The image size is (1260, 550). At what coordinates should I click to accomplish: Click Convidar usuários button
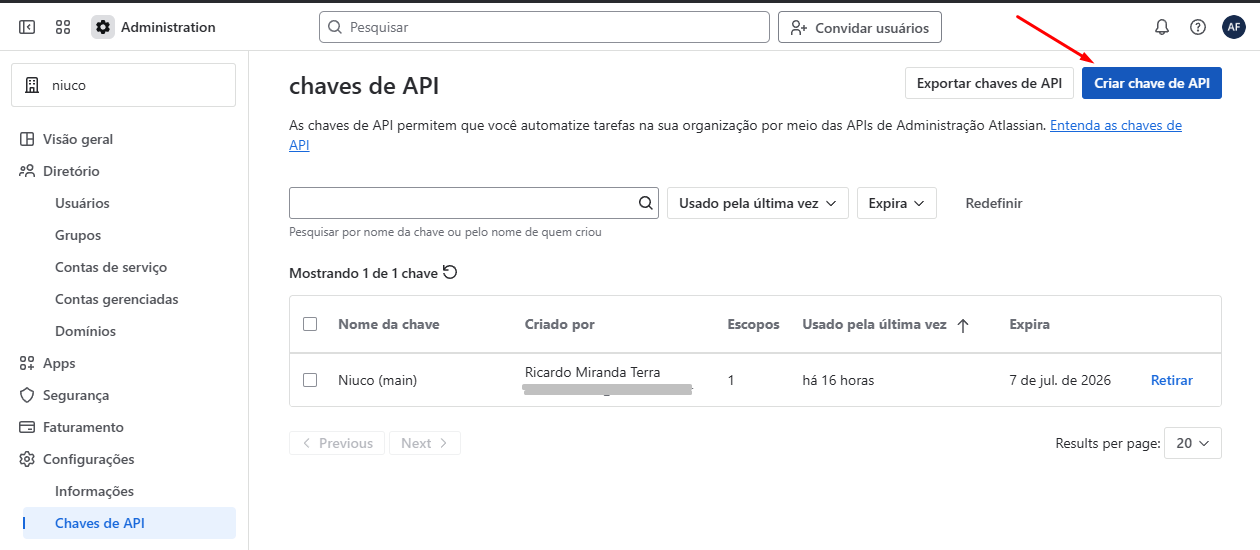tap(860, 27)
